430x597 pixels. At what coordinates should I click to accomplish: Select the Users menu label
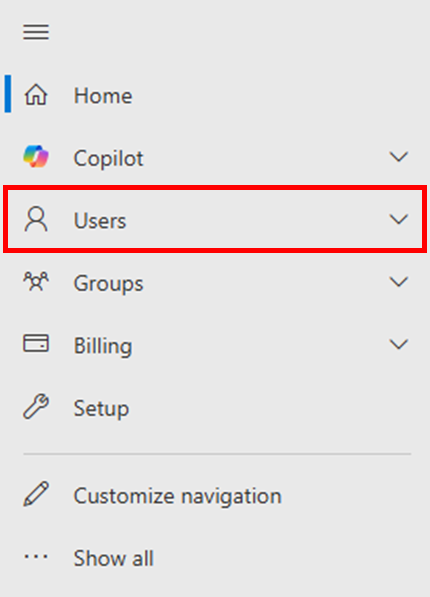pos(100,220)
